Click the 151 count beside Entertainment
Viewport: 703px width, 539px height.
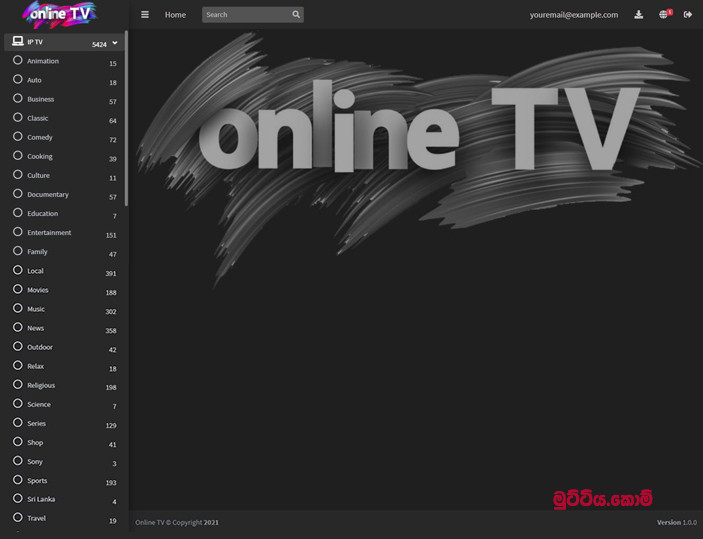(x=111, y=235)
